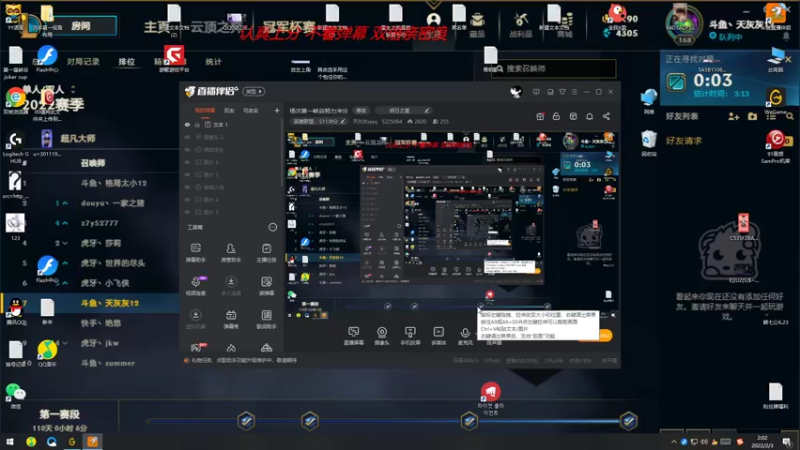Screen dimensions: 800x450
Task: Open the 歌词助手 tool
Action: coord(266,319)
